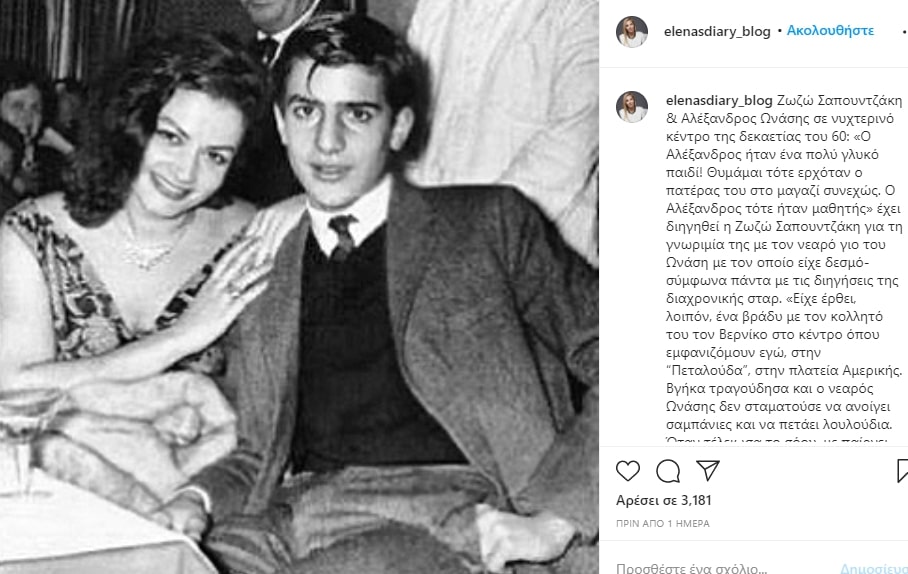Open the ΠΡΙΝ ΑΠΟ 1 ΗΜΕΡΑ timestamp

[662, 523]
